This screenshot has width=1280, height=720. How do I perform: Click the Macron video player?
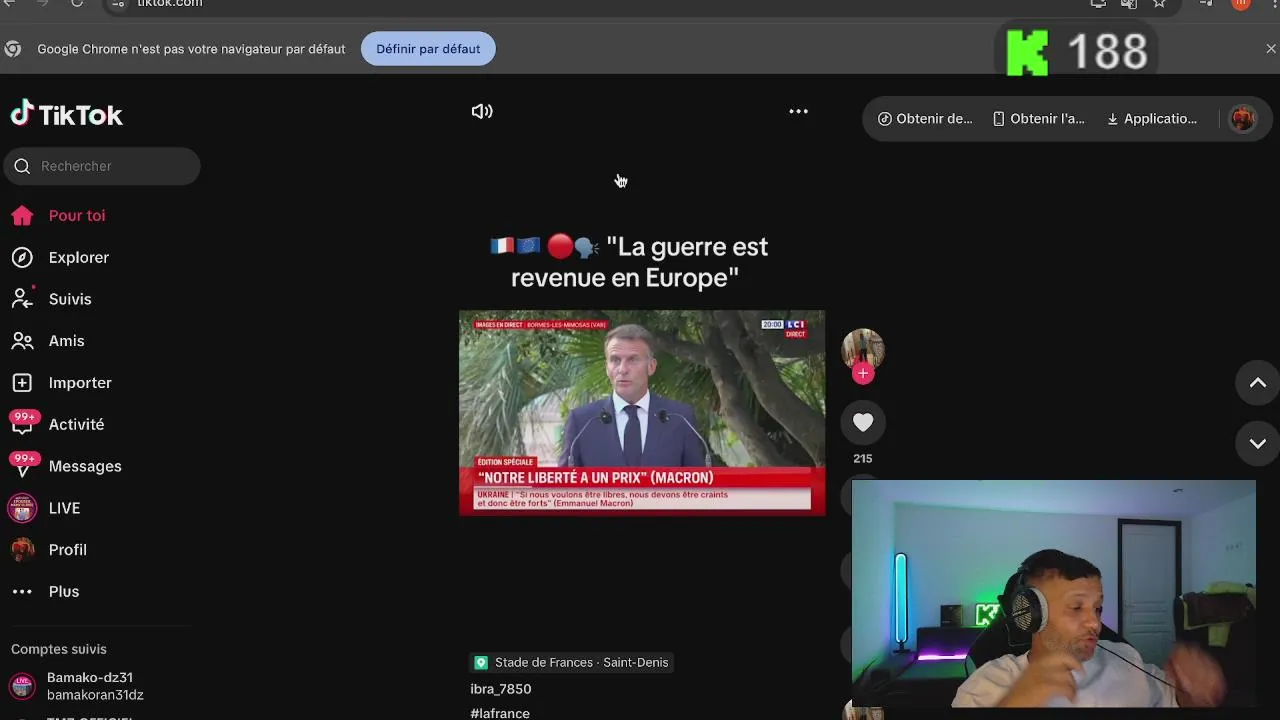tap(642, 413)
